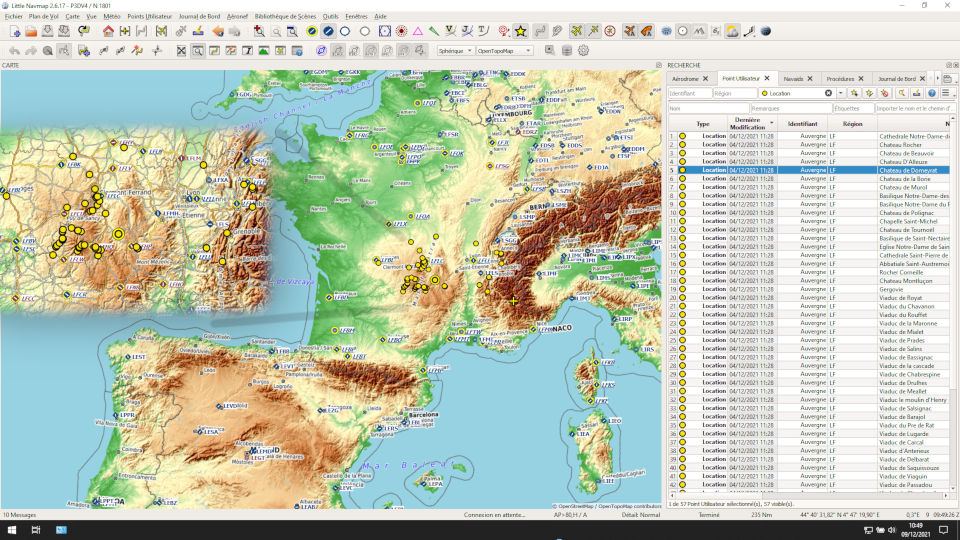
Task: Open the Météo menu
Action: click(x=111, y=17)
